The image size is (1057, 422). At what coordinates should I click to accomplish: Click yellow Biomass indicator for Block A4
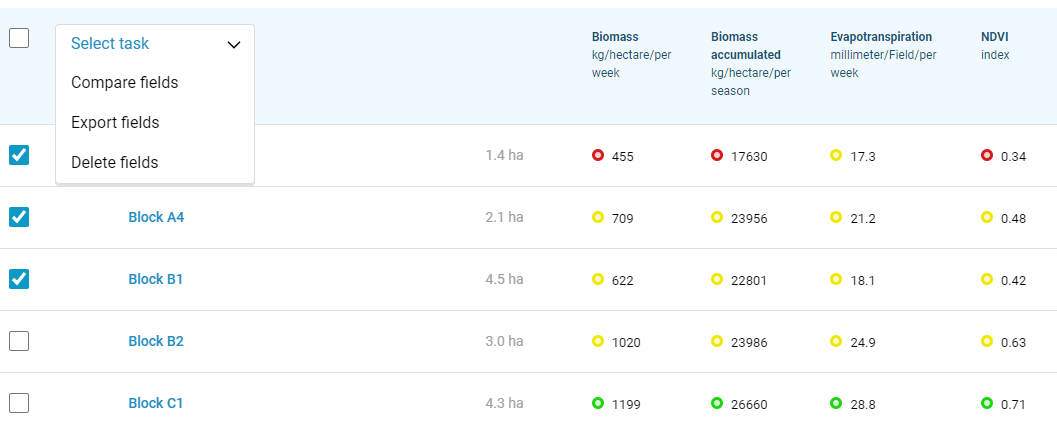598,217
